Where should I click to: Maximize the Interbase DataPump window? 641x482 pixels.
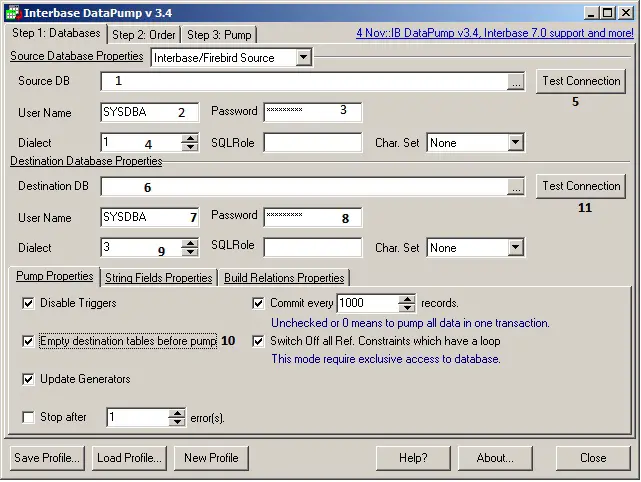pyautogui.click(x=607, y=13)
